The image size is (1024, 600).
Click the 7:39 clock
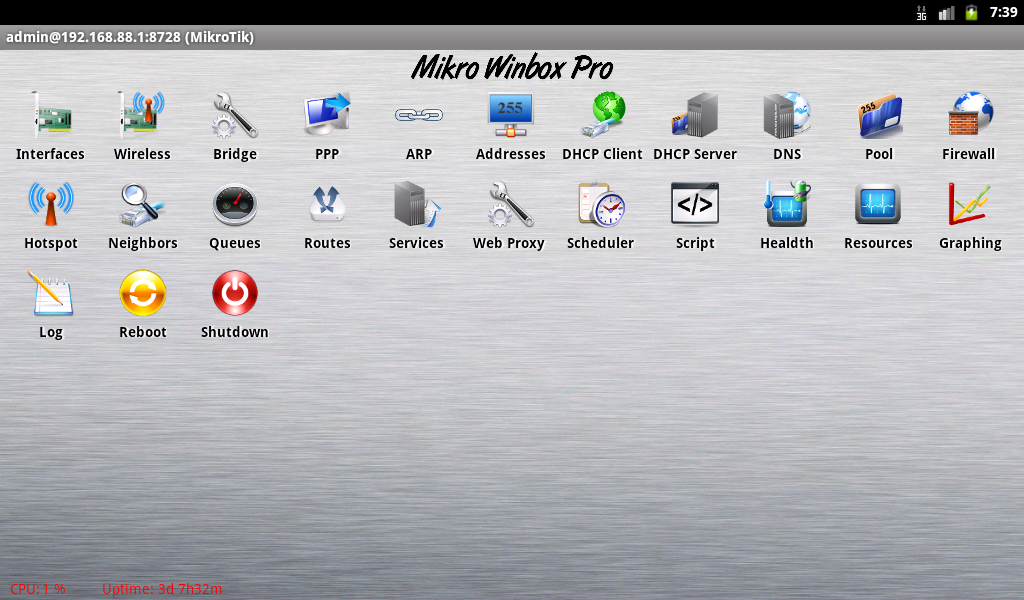(1003, 12)
